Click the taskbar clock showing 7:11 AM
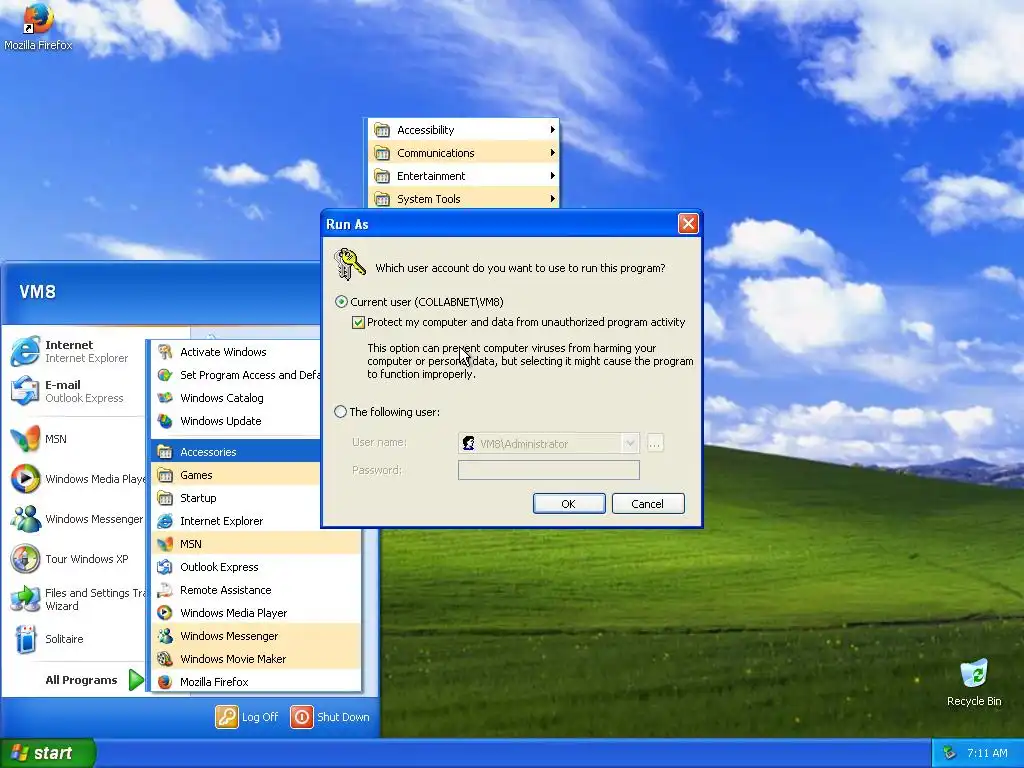 coord(987,753)
